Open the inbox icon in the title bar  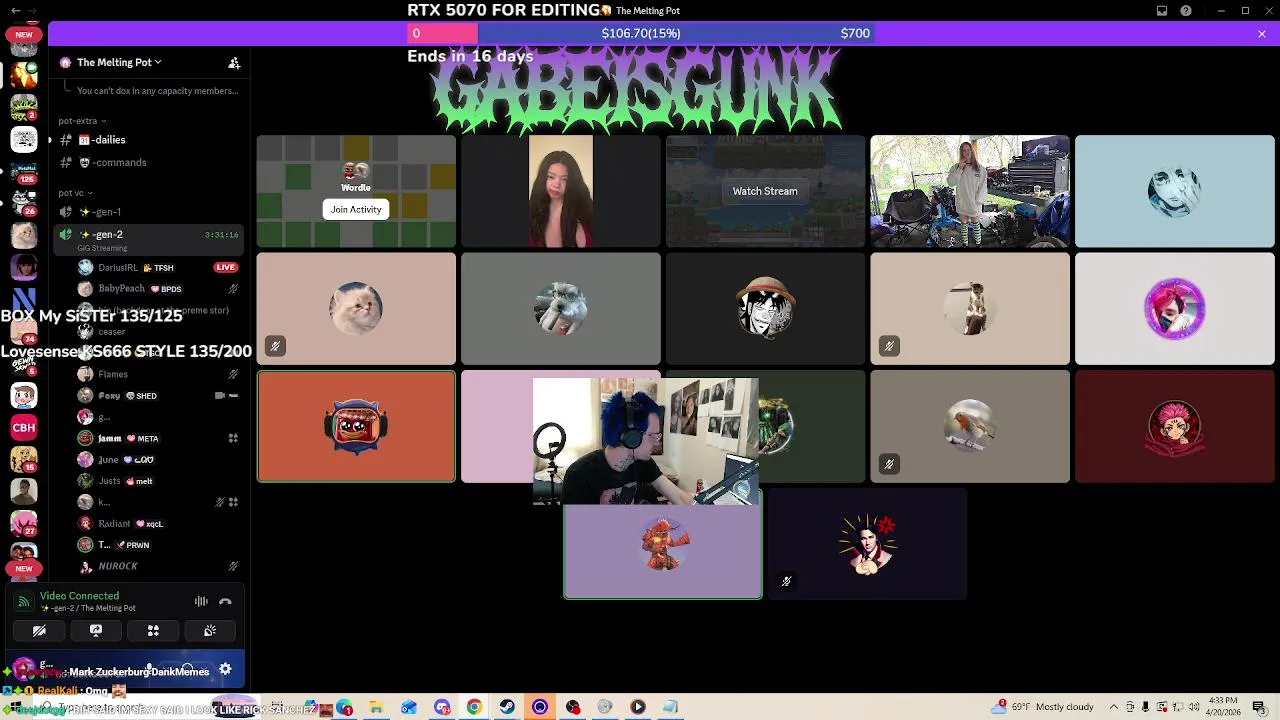click(x=1162, y=10)
